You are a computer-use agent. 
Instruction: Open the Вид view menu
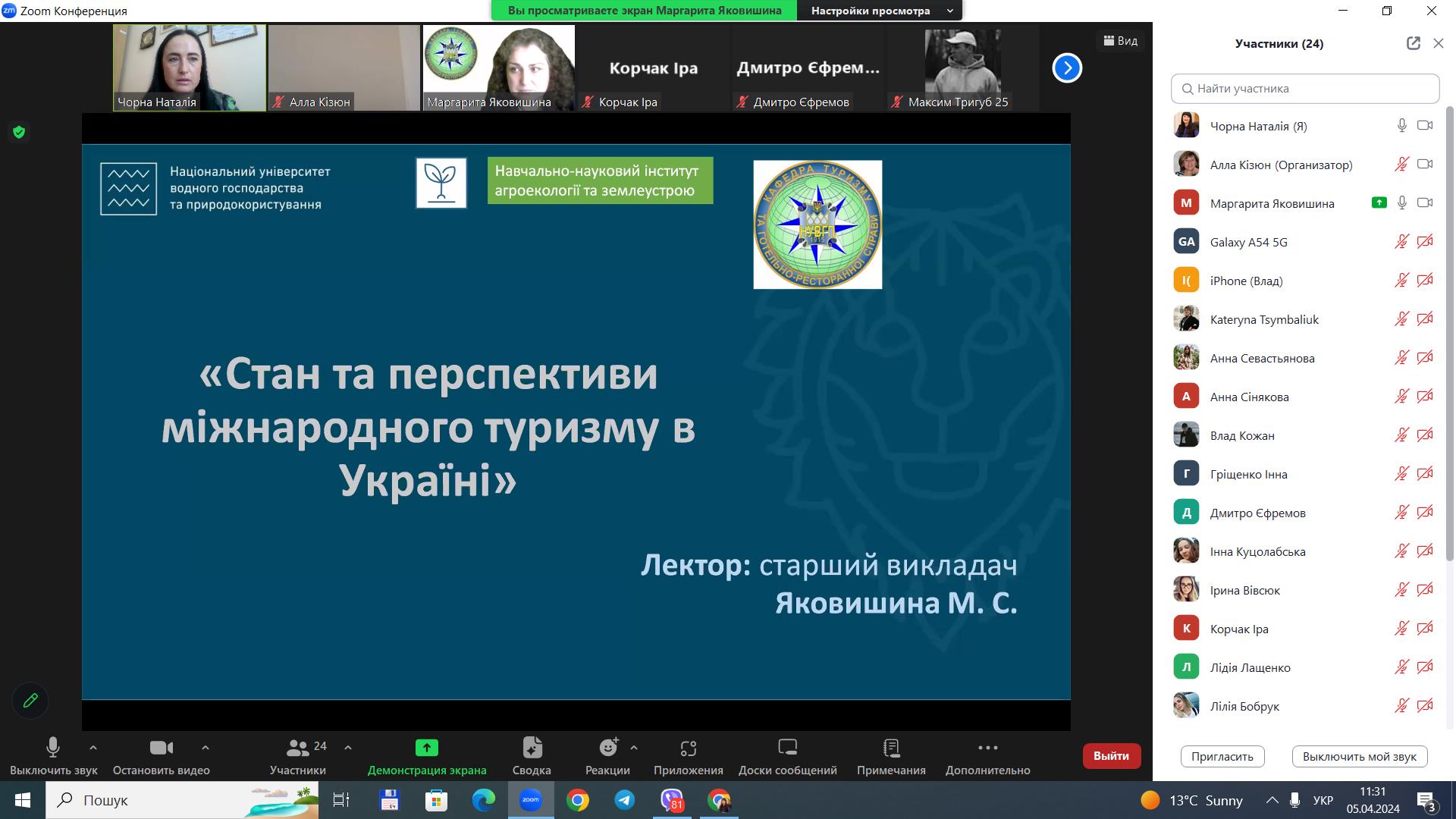[x=1121, y=41]
